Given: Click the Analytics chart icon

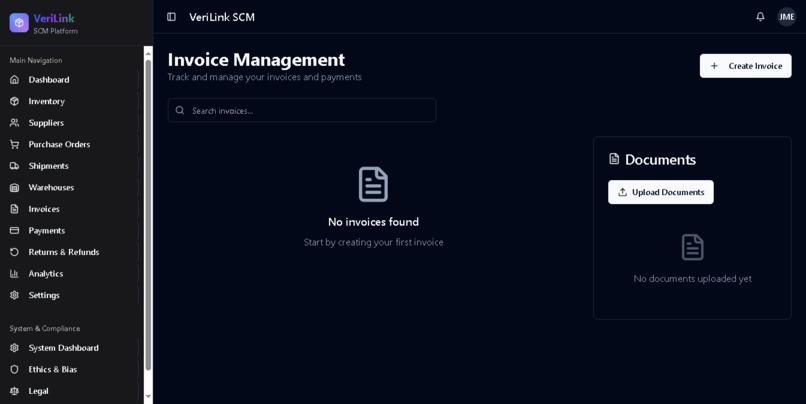Looking at the screenshot, I should tap(14, 274).
